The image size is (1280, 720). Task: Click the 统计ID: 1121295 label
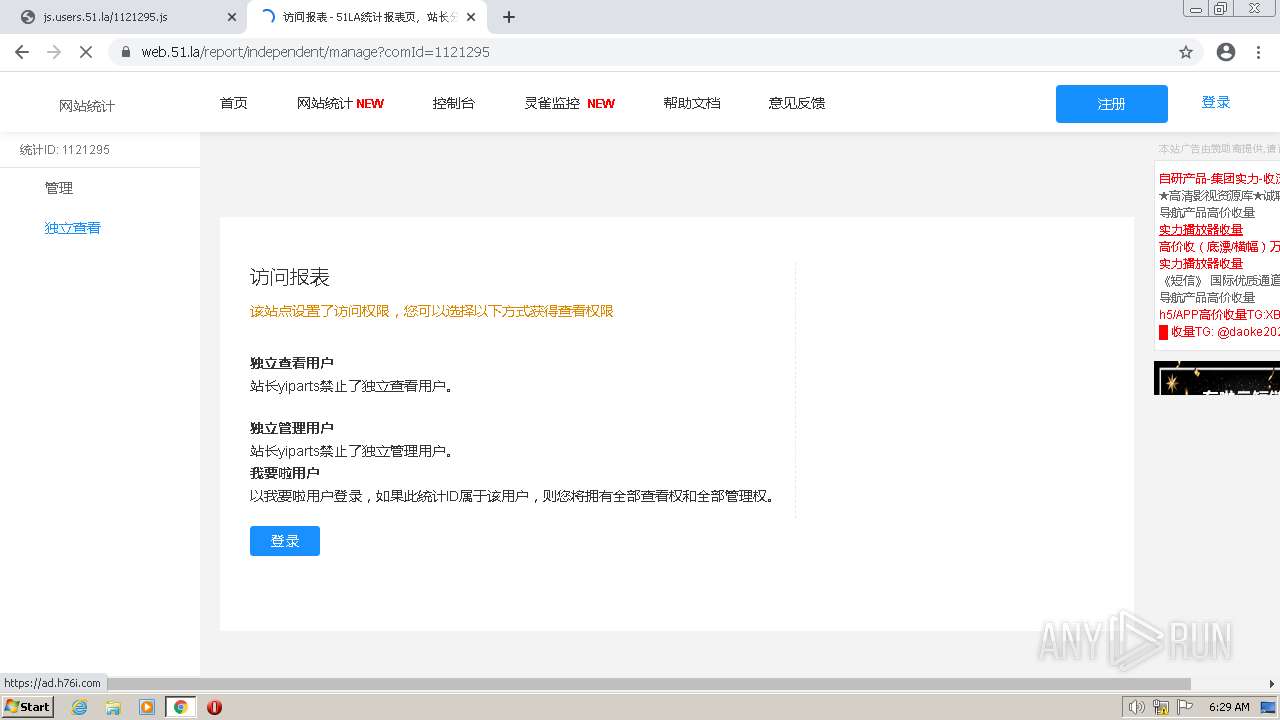click(x=65, y=150)
